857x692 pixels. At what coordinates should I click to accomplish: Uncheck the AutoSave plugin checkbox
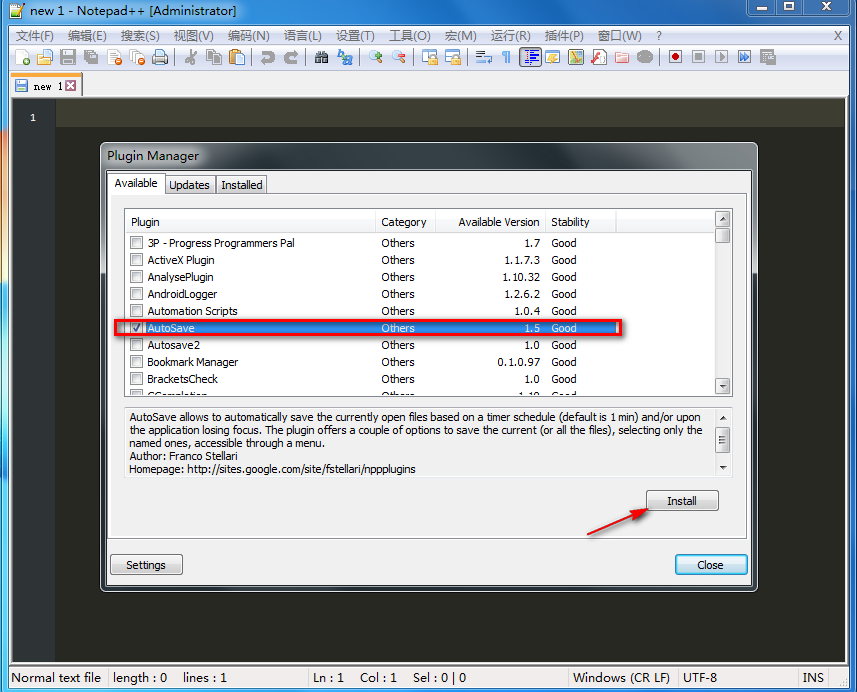[x=137, y=327]
